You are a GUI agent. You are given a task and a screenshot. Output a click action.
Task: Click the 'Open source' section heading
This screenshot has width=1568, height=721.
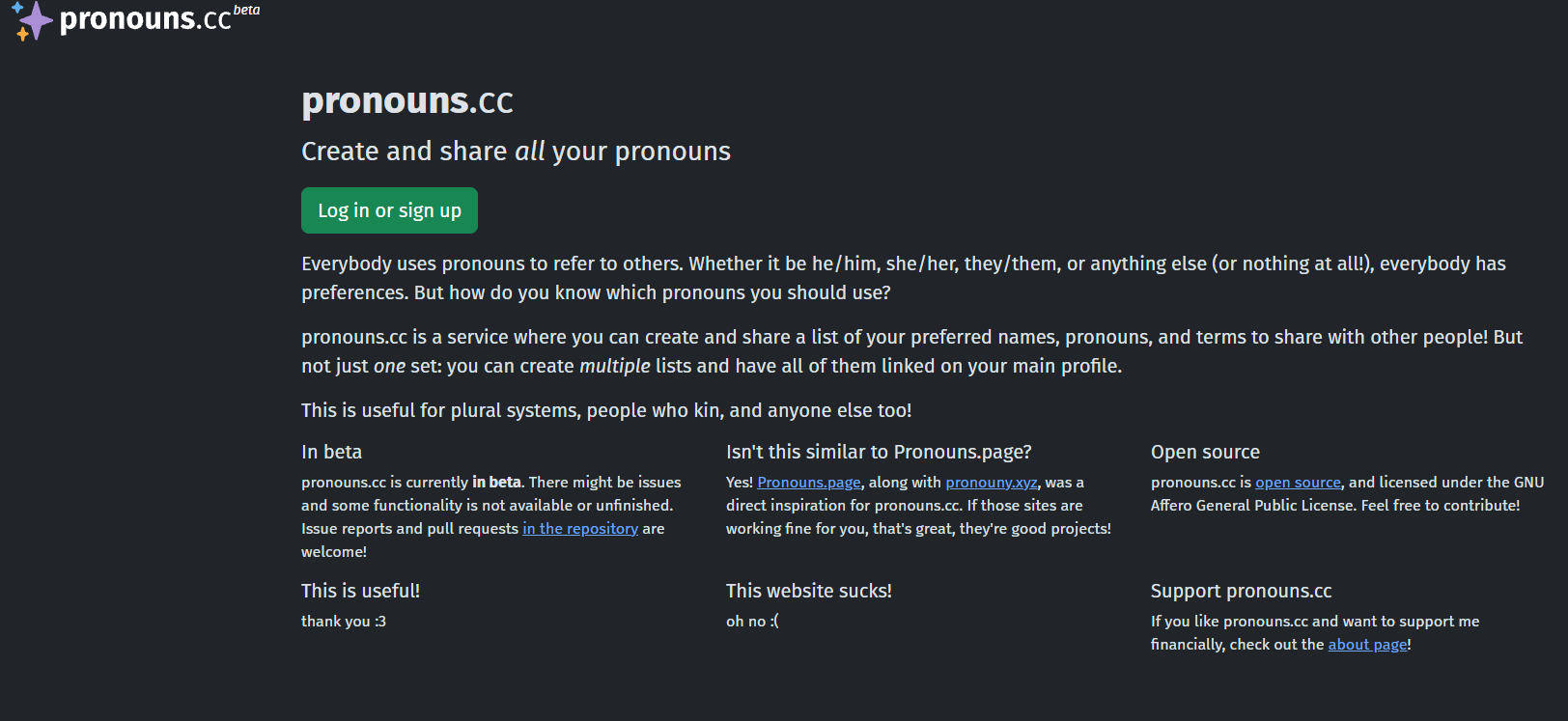[x=1205, y=452]
